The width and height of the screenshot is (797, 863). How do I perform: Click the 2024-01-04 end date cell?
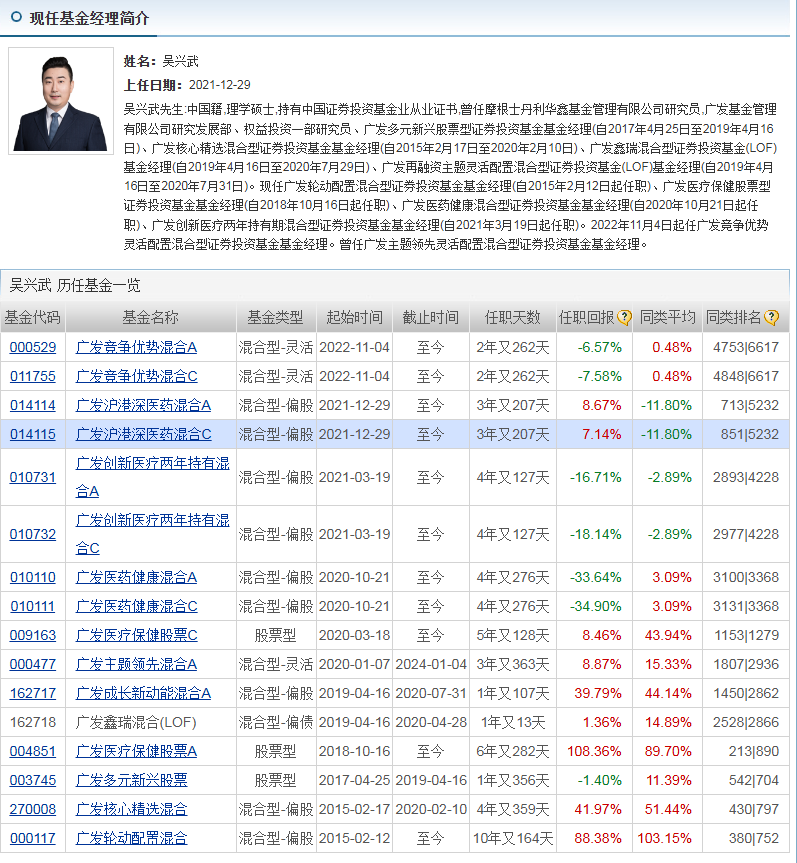click(431, 664)
